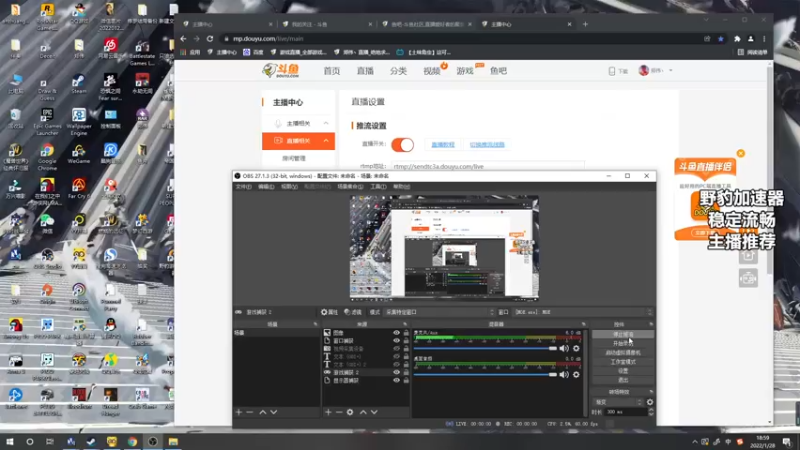This screenshot has width=800, height=450.
Task: Add a new source with the plus icon
Action: (328, 412)
